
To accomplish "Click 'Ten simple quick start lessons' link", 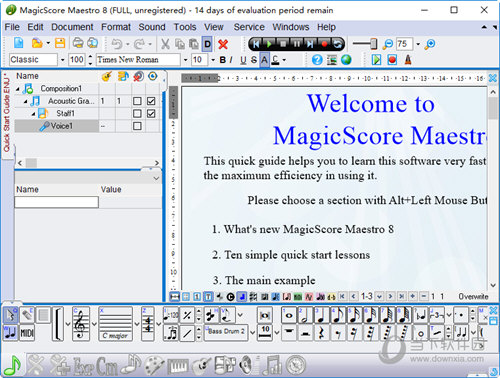I will tap(297, 255).
